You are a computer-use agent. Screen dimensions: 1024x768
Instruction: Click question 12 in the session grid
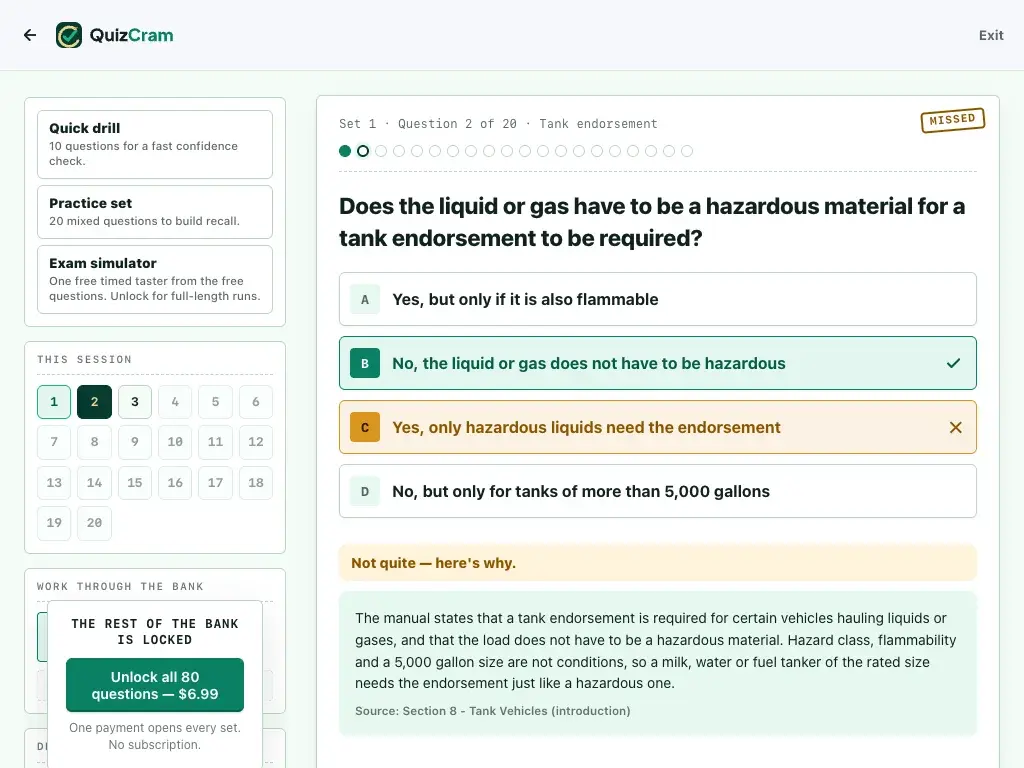pyautogui.click(x=256, y=442)
